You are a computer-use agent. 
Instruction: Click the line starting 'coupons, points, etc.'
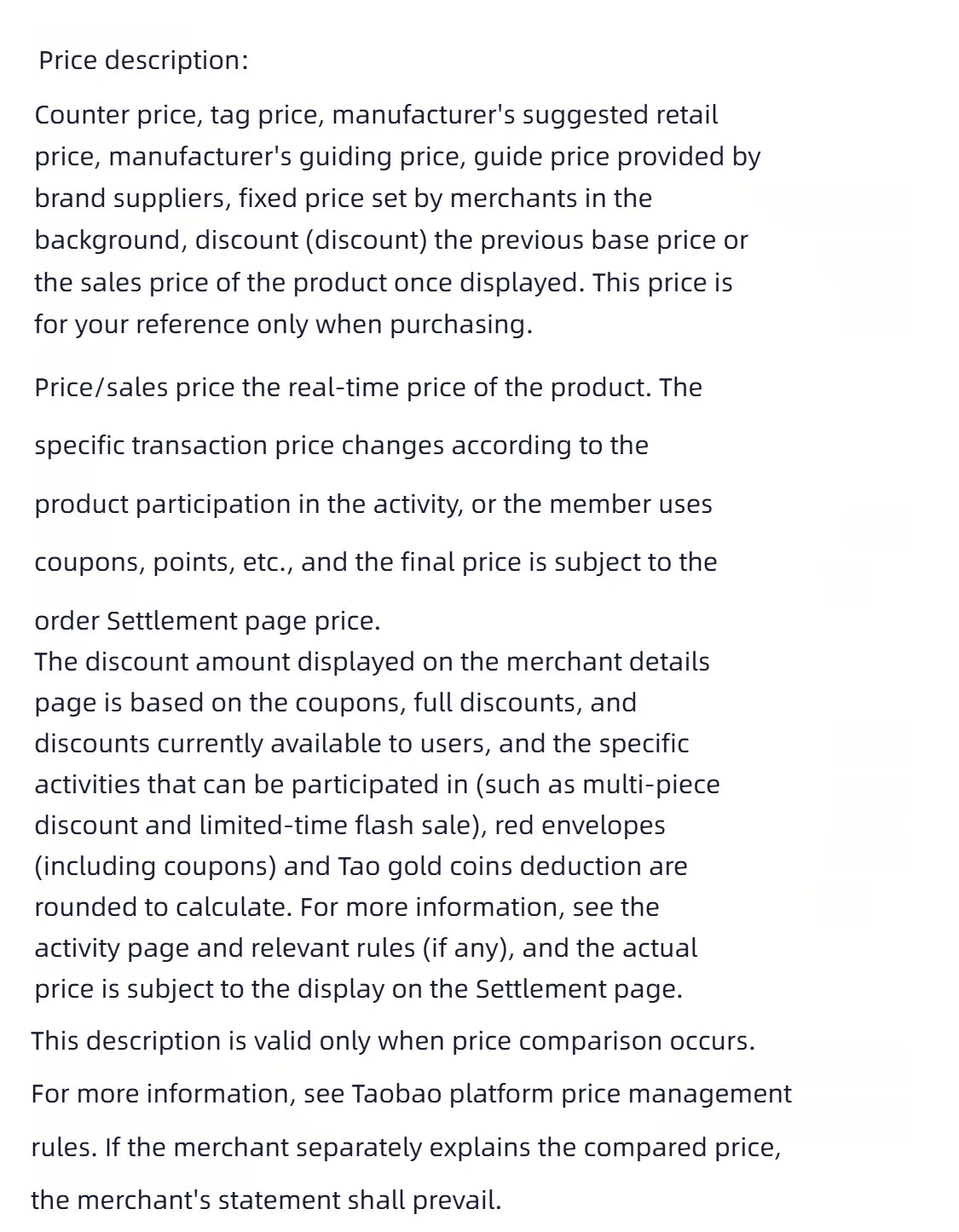pyautogui.click(x=376, y=562)
